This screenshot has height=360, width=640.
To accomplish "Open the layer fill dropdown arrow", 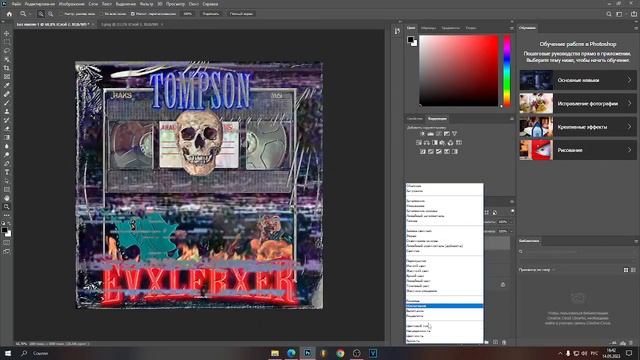I will 510,231.
